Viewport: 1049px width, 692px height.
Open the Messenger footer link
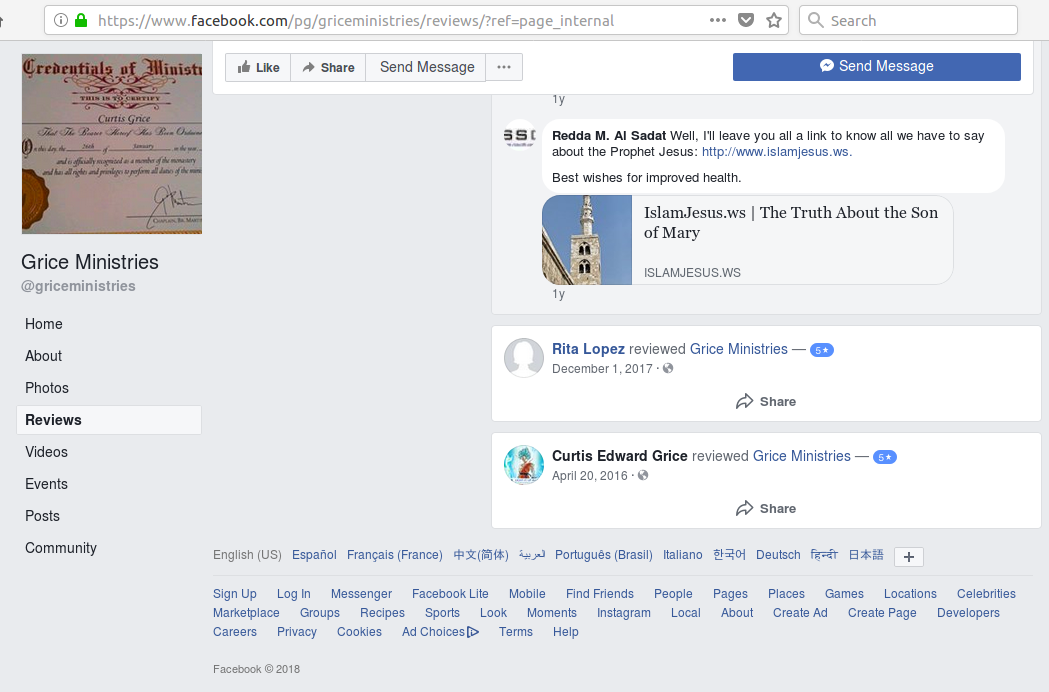[361, 594]
